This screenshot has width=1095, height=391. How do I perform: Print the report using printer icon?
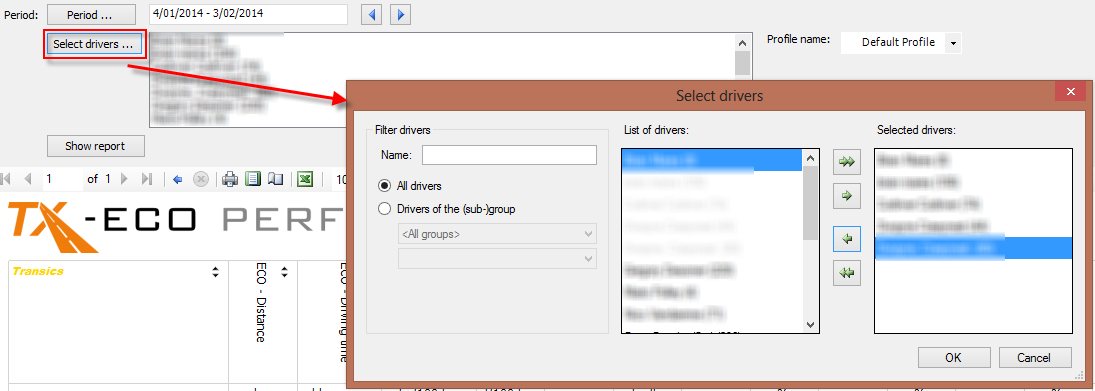tap(230, 179)
